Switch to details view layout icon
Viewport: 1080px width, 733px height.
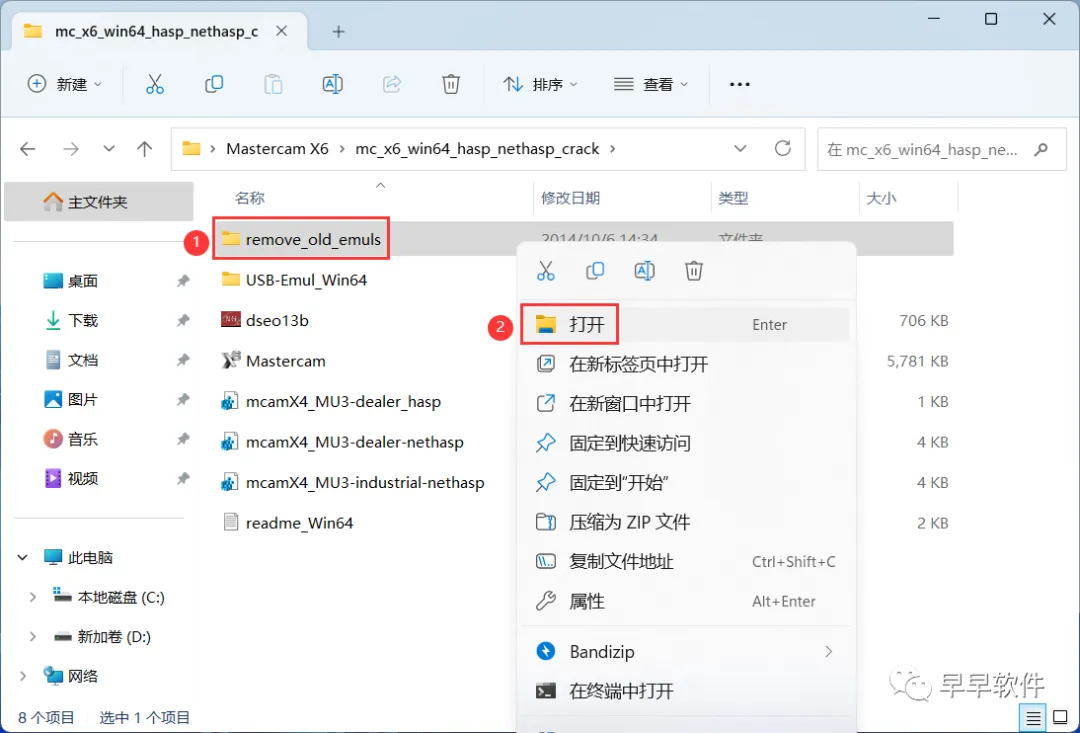1033,719
